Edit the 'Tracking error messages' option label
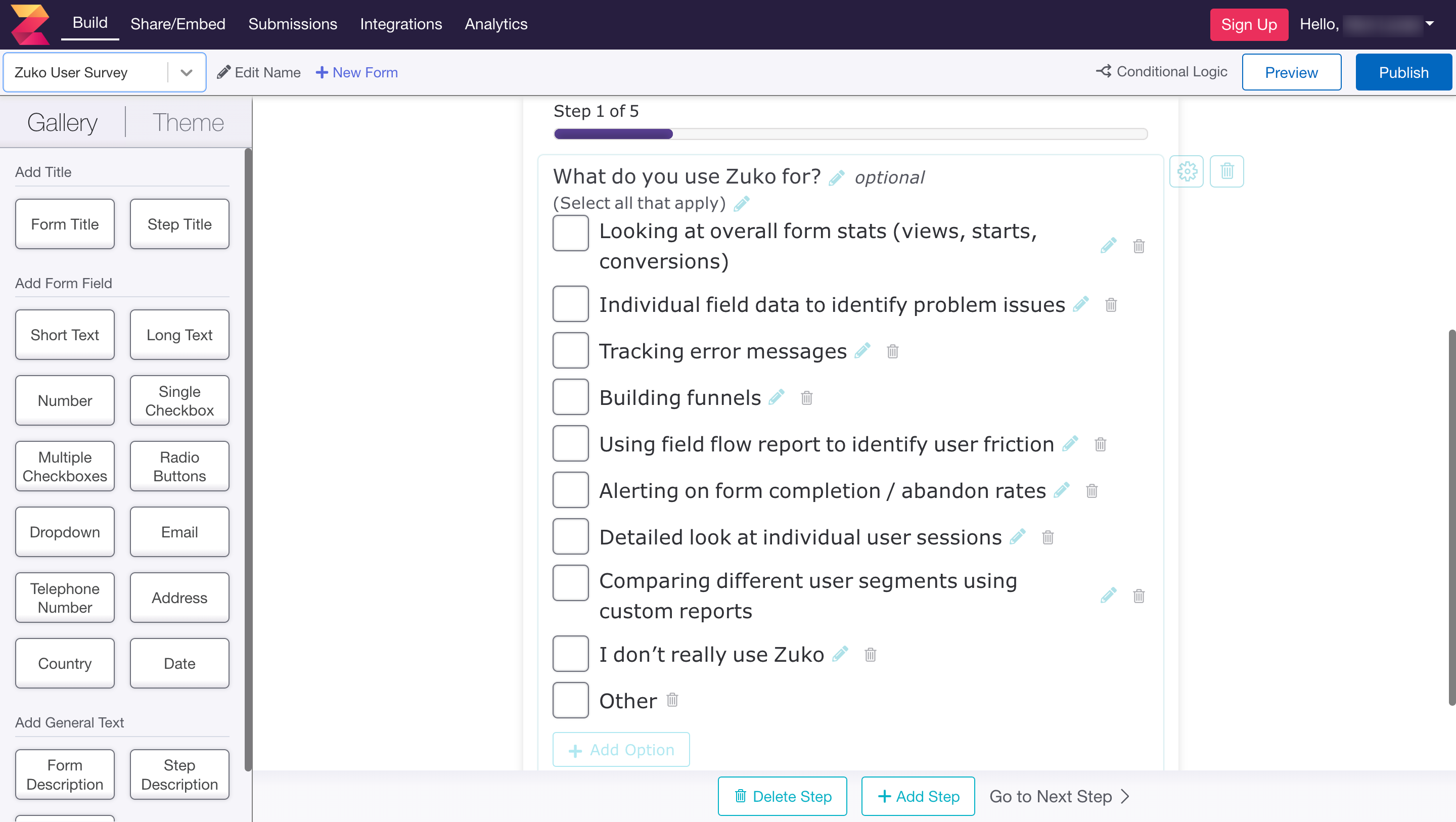 [862, 350]
